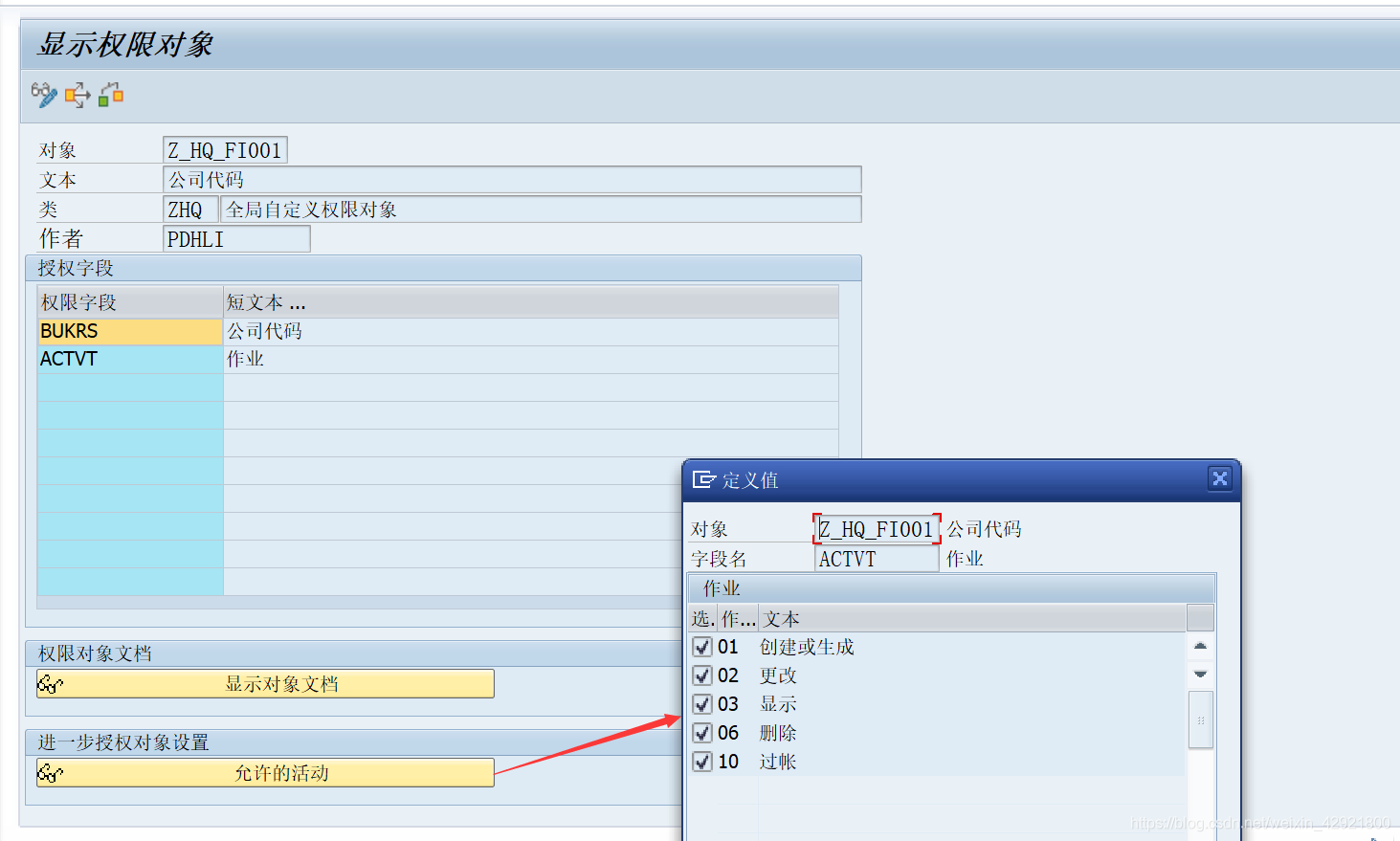
Task: Click the 作... column header in dialog
Action: click(738, 619)
